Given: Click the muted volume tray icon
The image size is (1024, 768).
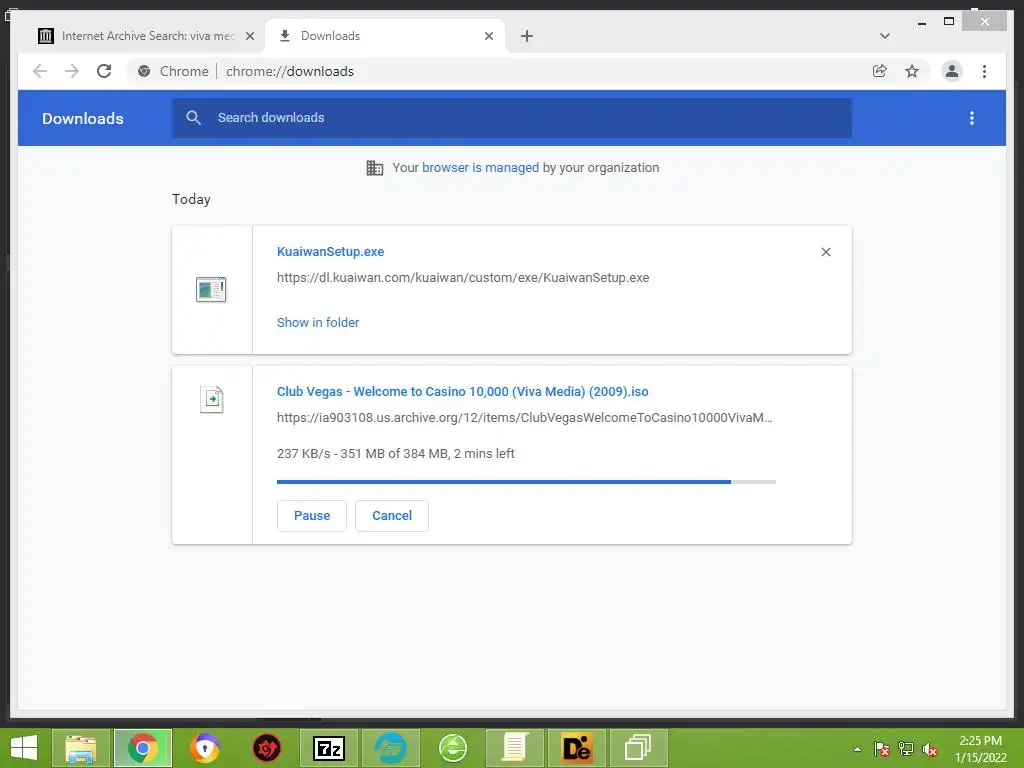Looking at the screenshot, I should 930,749.
